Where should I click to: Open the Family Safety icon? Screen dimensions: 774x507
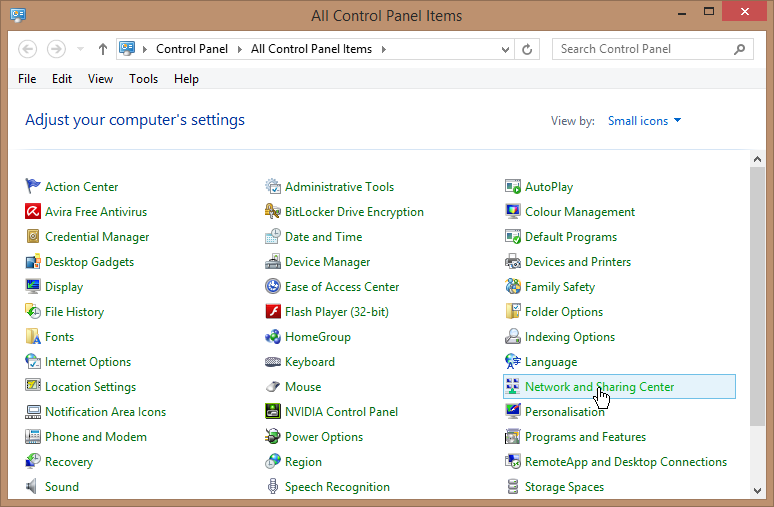point(513,286)
